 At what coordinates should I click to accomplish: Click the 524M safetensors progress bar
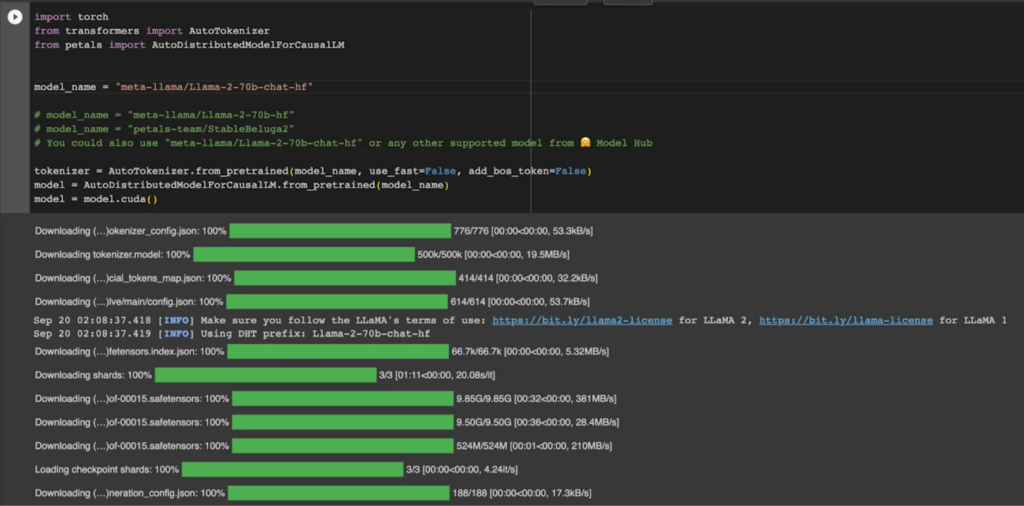pyautogui.click(x=342, y=445)
